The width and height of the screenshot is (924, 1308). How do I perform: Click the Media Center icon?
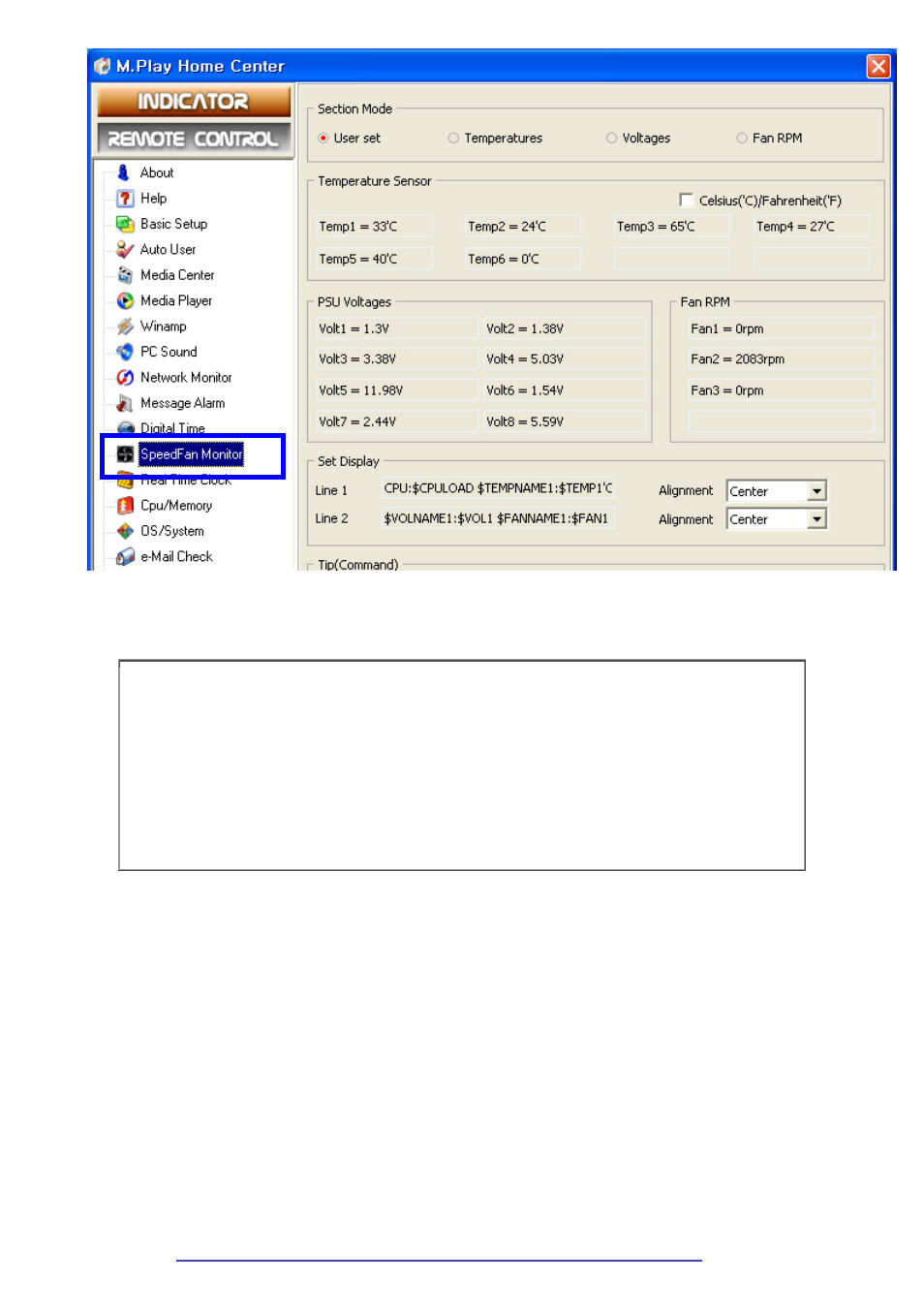(x=125, y=275)
